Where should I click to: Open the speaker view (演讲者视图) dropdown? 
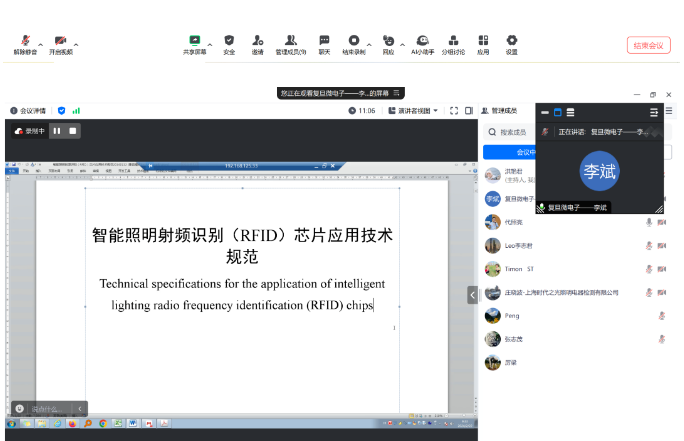click(413, 111)
